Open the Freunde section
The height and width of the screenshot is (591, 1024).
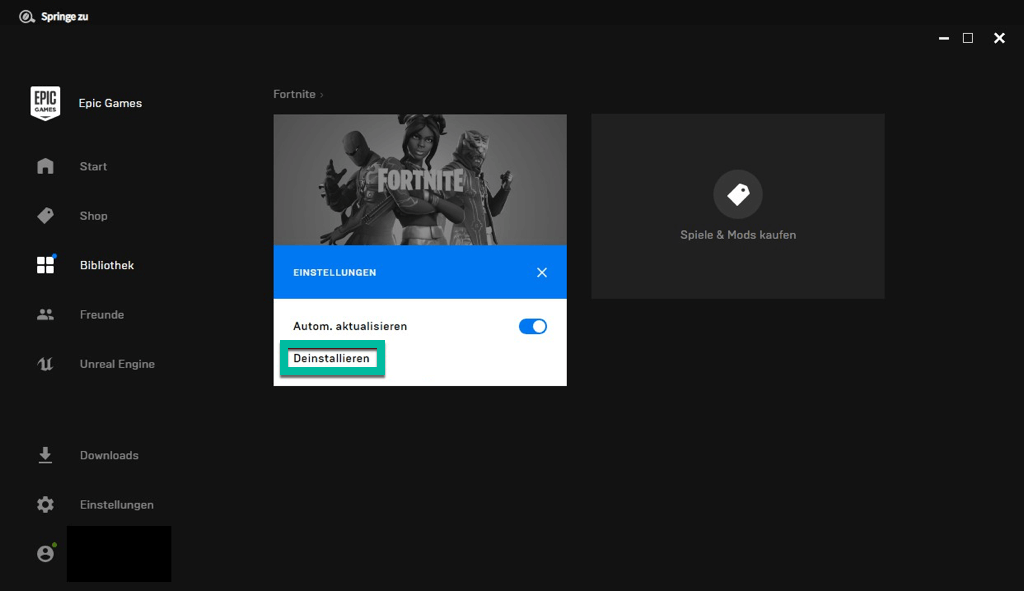coord(102,315)
